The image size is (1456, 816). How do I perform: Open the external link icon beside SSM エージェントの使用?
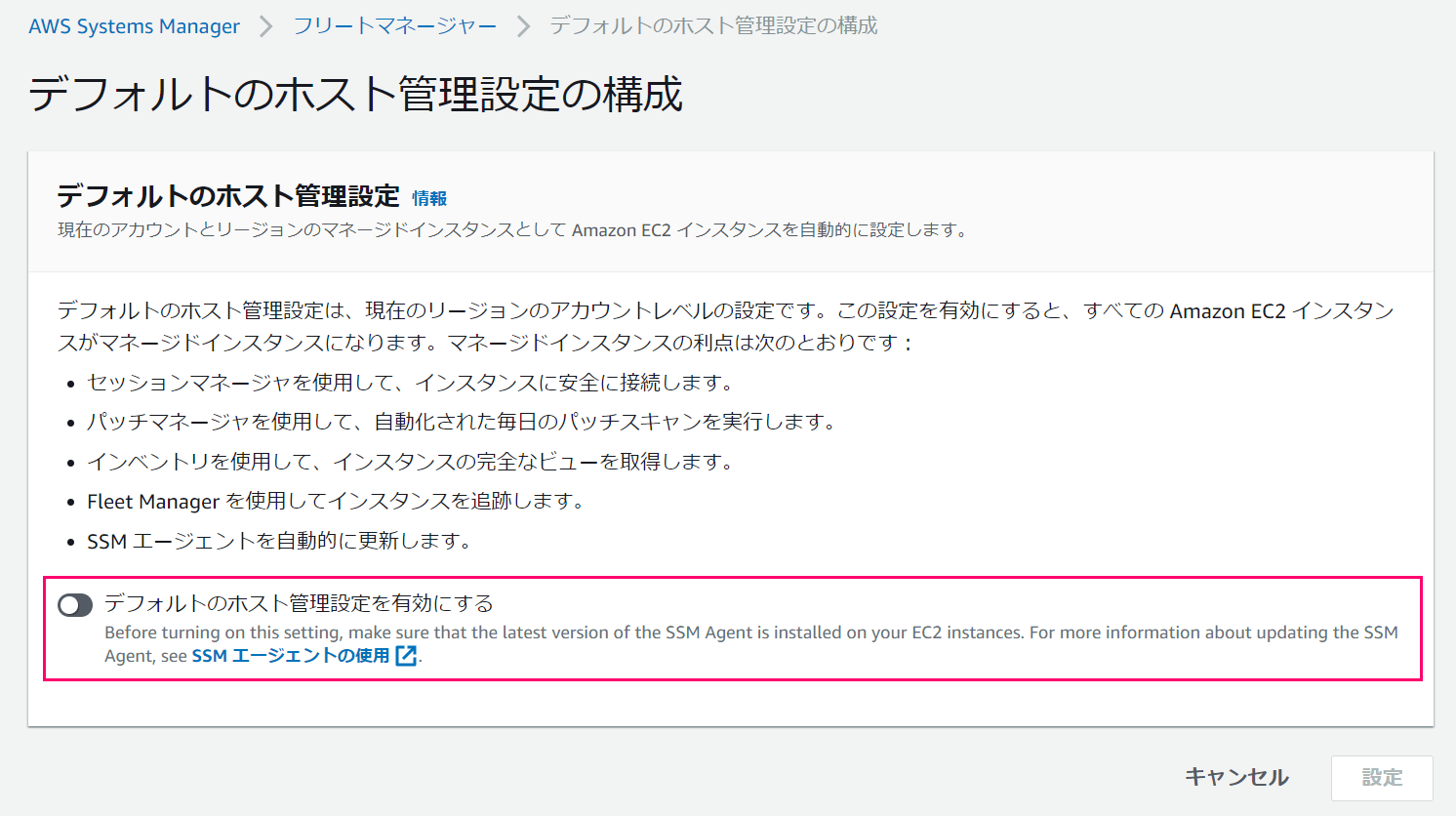406,656
